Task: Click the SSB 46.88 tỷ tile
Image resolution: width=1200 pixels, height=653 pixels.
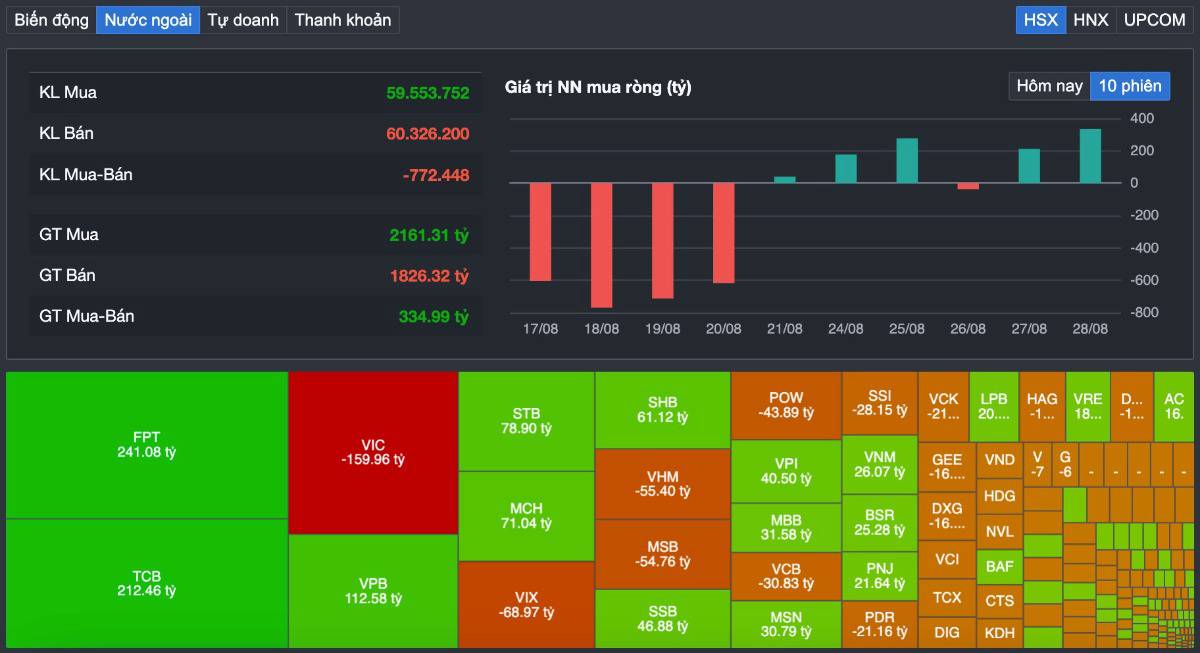Action: 662,619
